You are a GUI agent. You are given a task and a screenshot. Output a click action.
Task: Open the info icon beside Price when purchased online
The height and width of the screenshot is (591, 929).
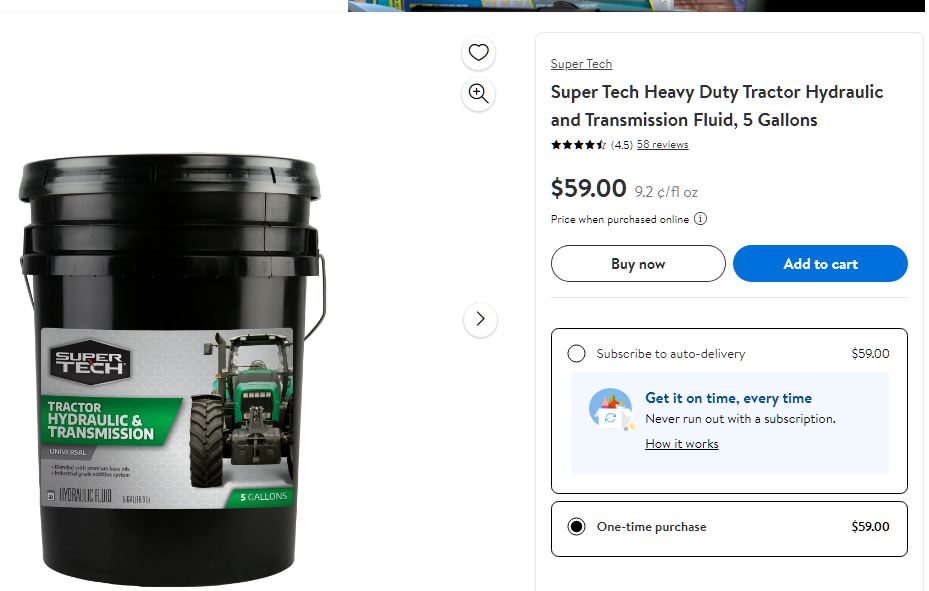[x=700, y=219]
